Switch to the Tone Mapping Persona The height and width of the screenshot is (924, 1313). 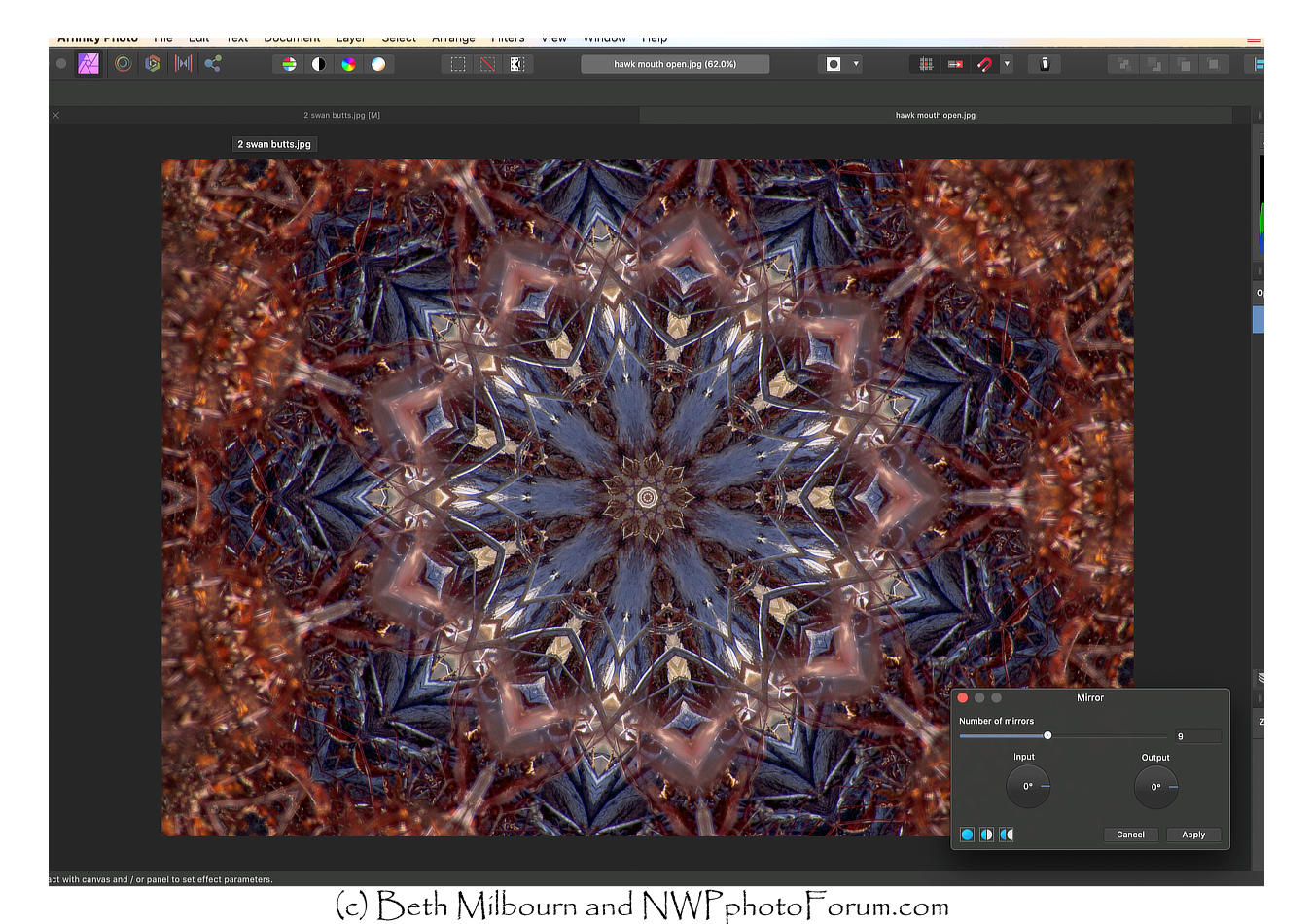click(x=183, y=64)
